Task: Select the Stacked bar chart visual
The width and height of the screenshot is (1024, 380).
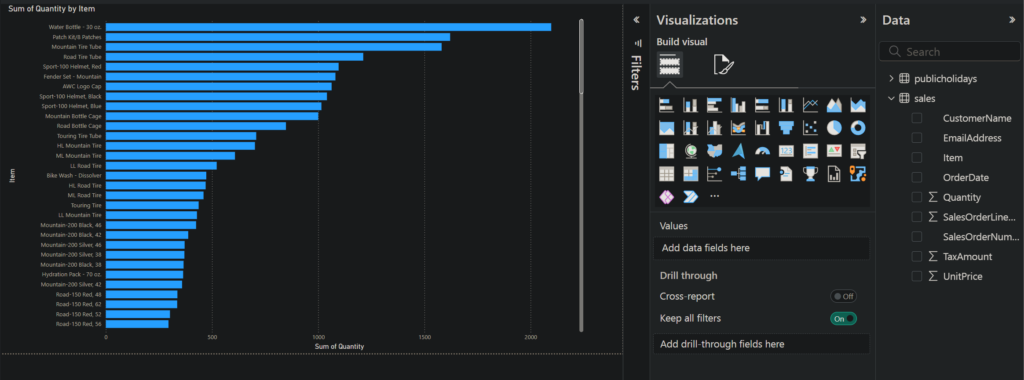Action: (x=666, y=105)
